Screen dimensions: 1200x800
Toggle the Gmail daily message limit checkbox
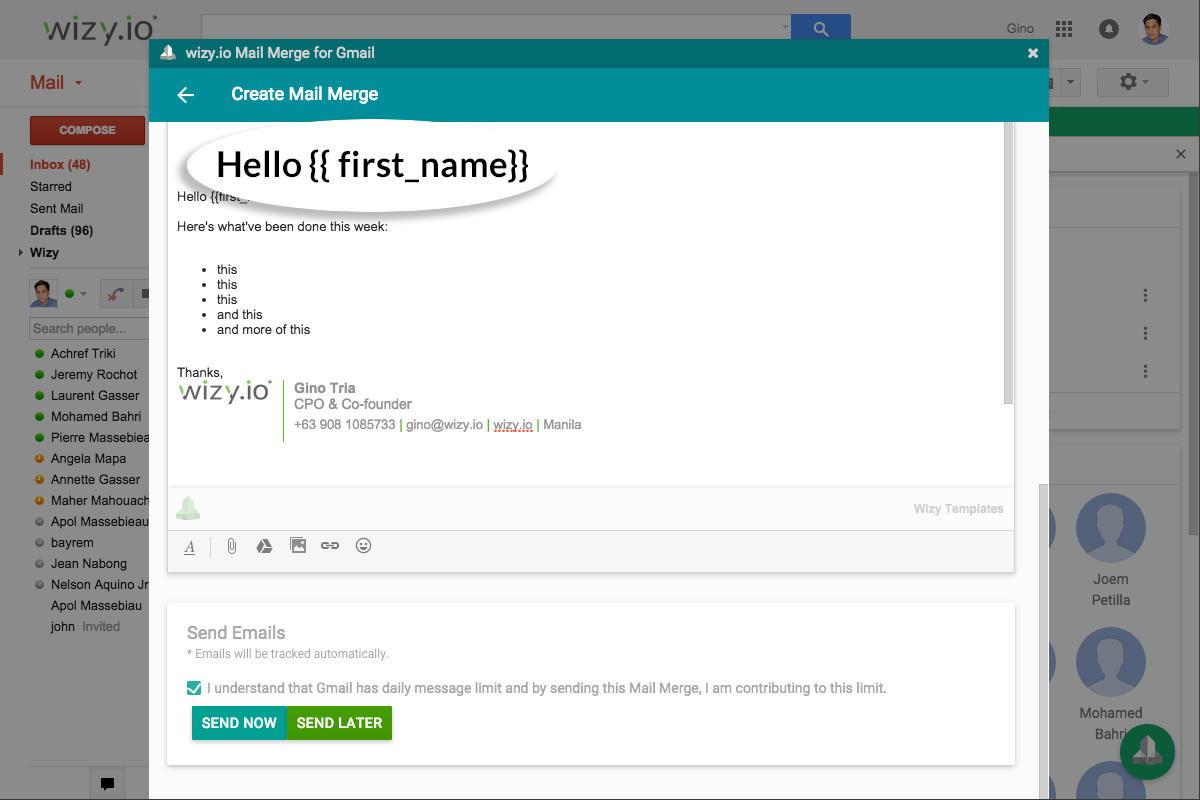[194, 688]
